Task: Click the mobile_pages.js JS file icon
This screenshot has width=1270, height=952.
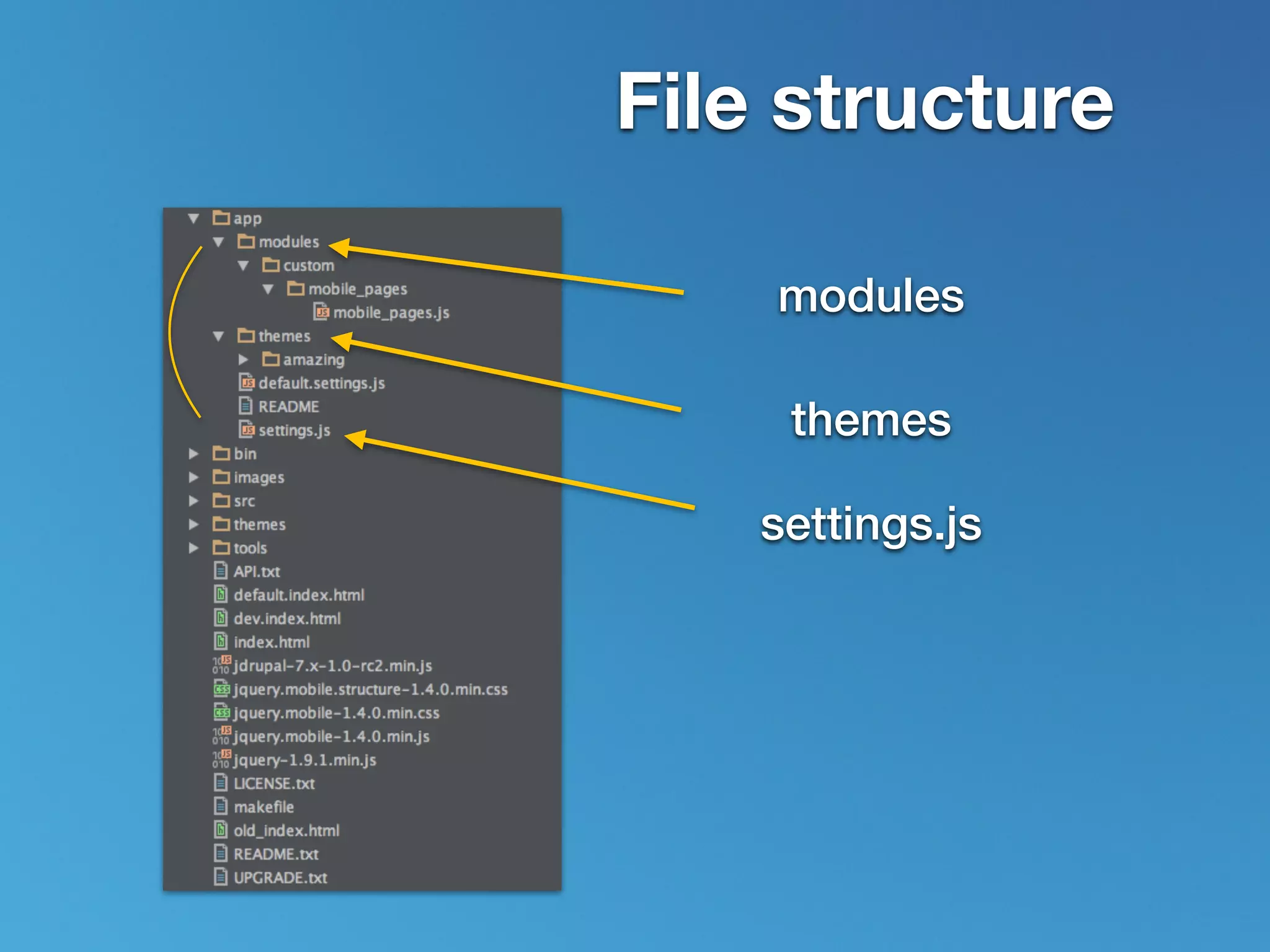Action: 321,311
